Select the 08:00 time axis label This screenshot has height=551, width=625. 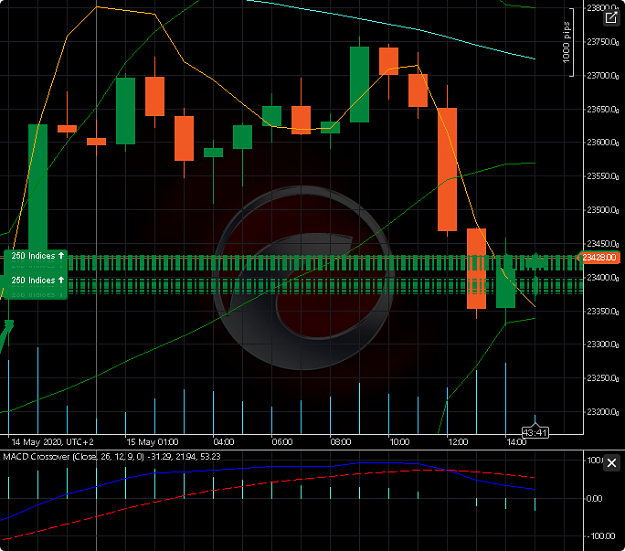pyautogui.click(x=341, y=442)
